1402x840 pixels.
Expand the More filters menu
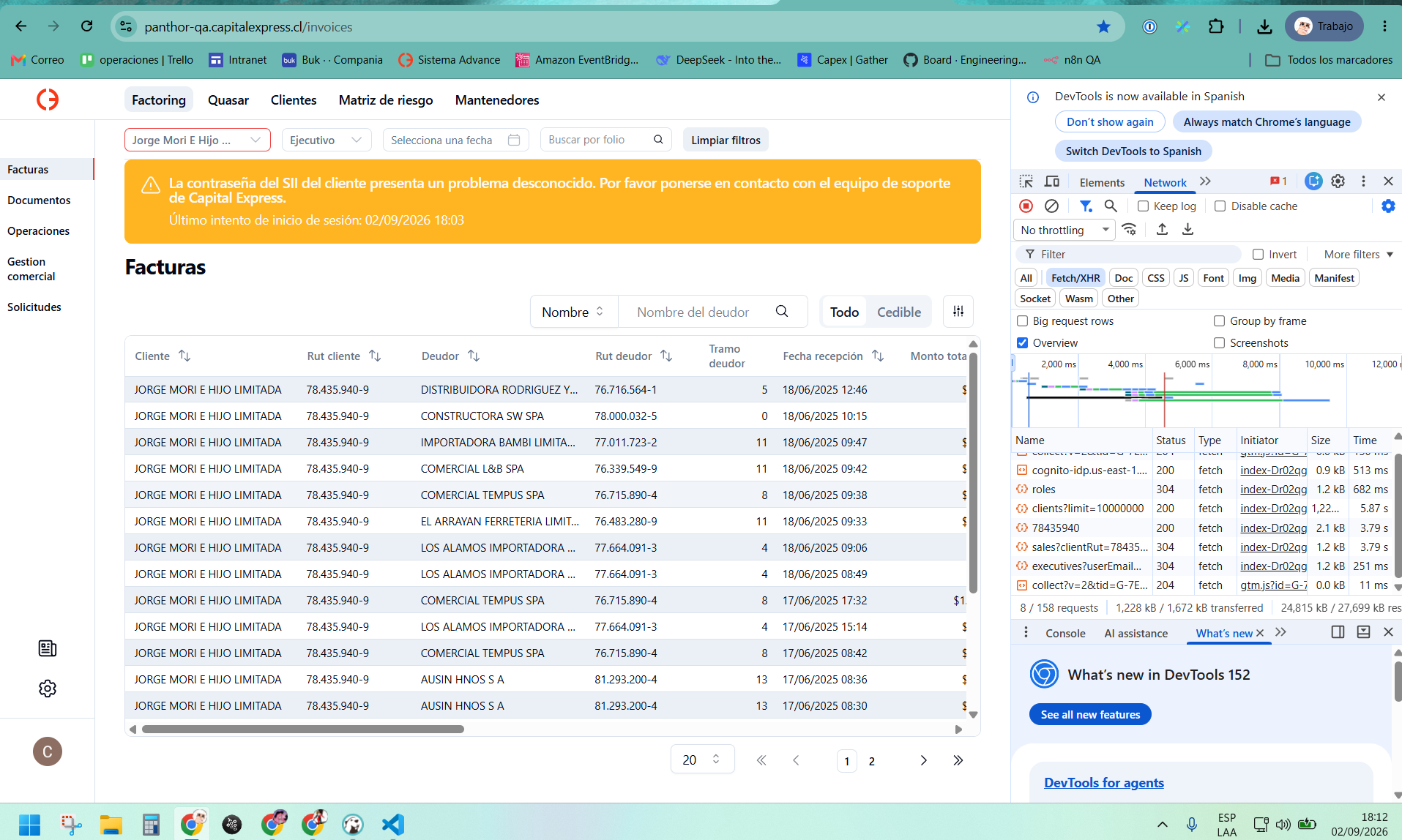click(x=1358, y=255)
